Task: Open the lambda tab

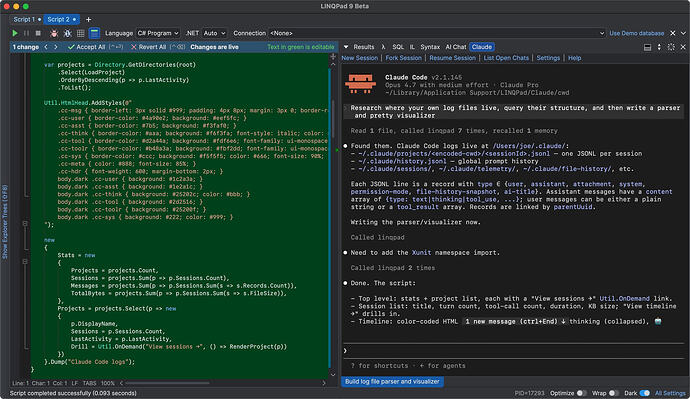Action: coord(383,47)
